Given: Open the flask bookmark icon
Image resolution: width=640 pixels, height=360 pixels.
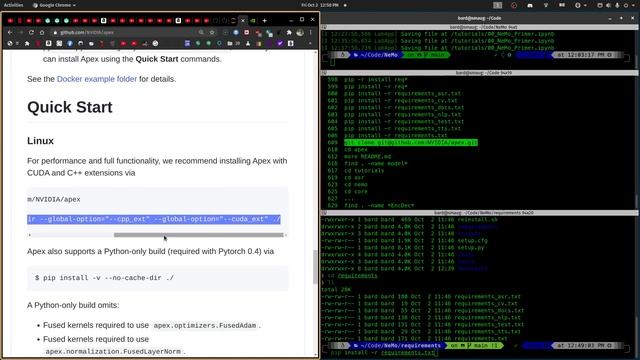Looking at the screenshot, I should pos(248,43).
